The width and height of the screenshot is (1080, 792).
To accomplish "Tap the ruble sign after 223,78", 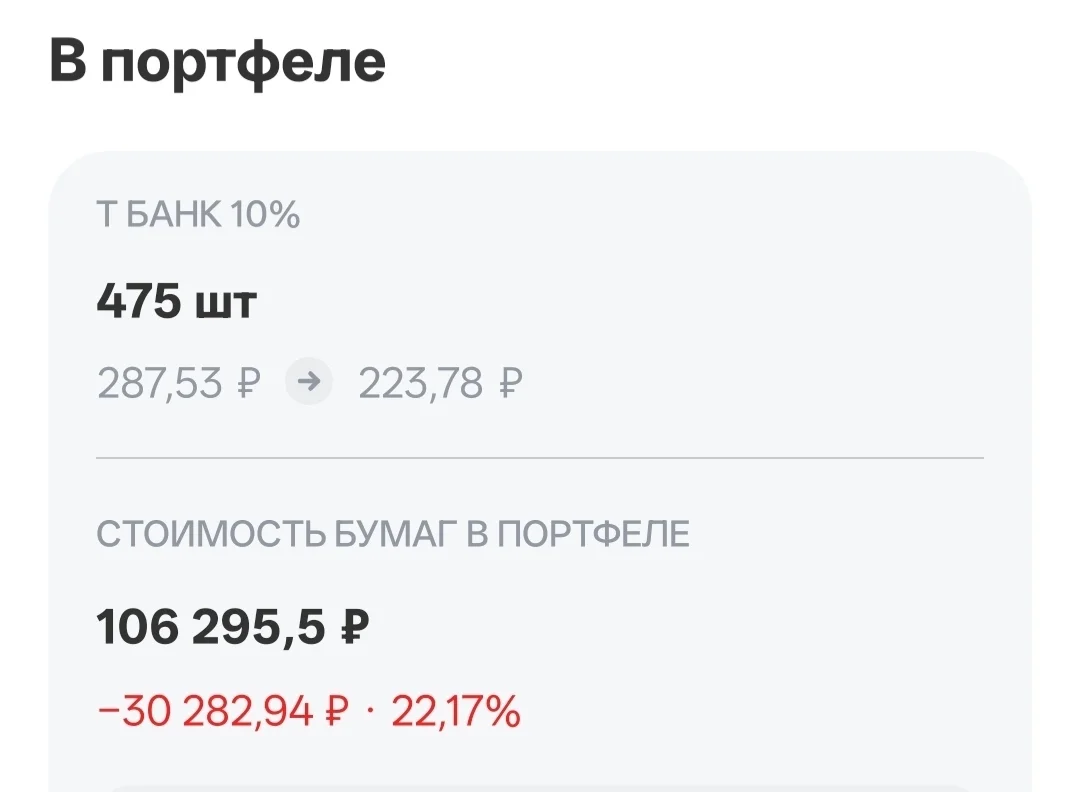I will pyautogui.click(x=510, y=383).
